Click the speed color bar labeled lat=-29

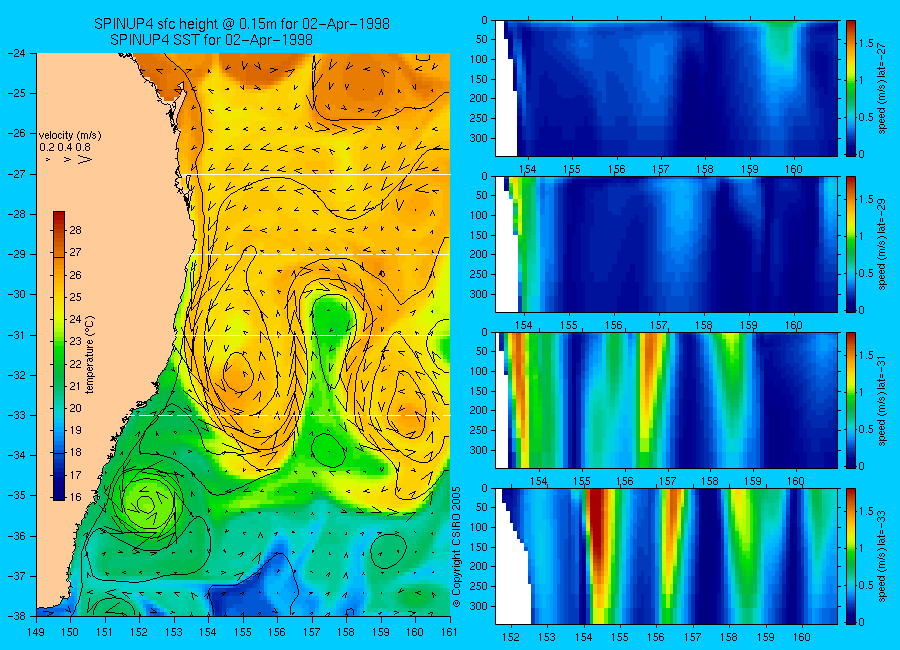[851, 245]
